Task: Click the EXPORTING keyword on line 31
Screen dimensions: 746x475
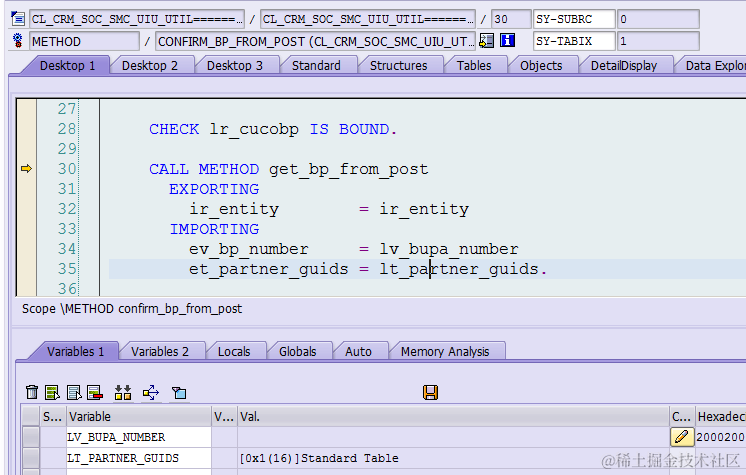Action: [x=214, y=189]
